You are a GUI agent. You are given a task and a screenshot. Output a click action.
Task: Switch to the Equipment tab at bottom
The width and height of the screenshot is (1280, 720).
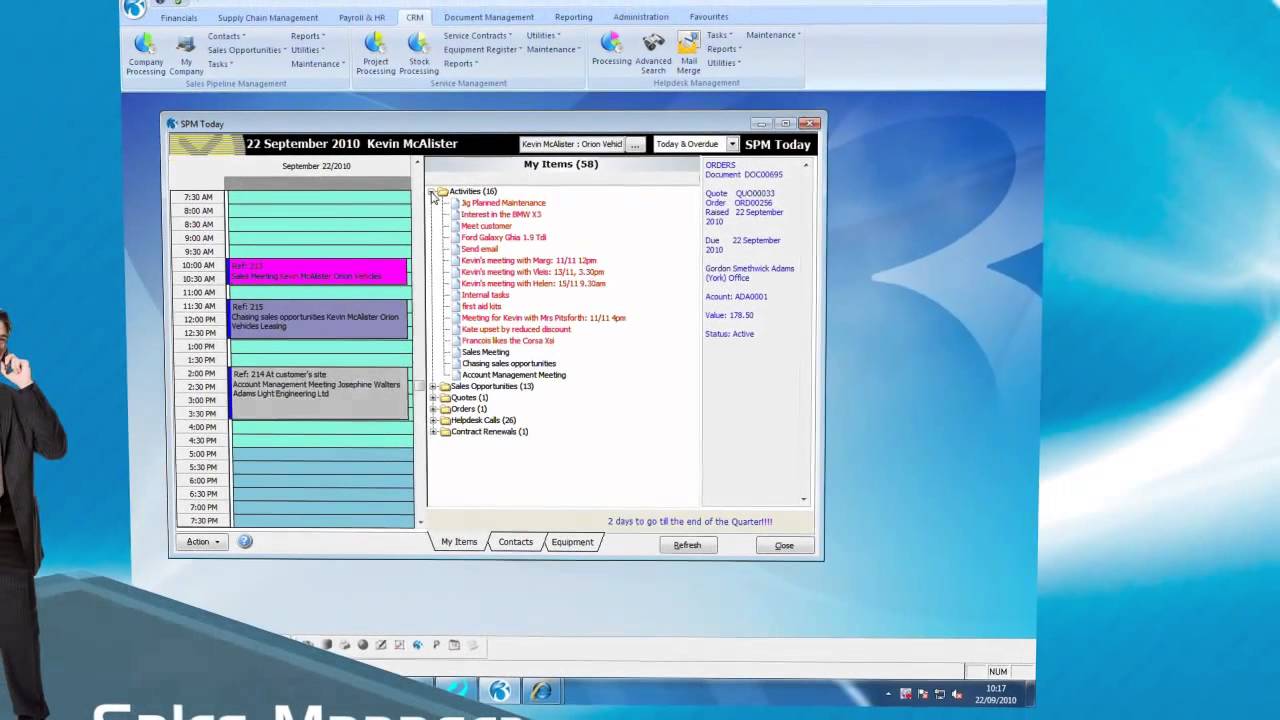[572, 542]
